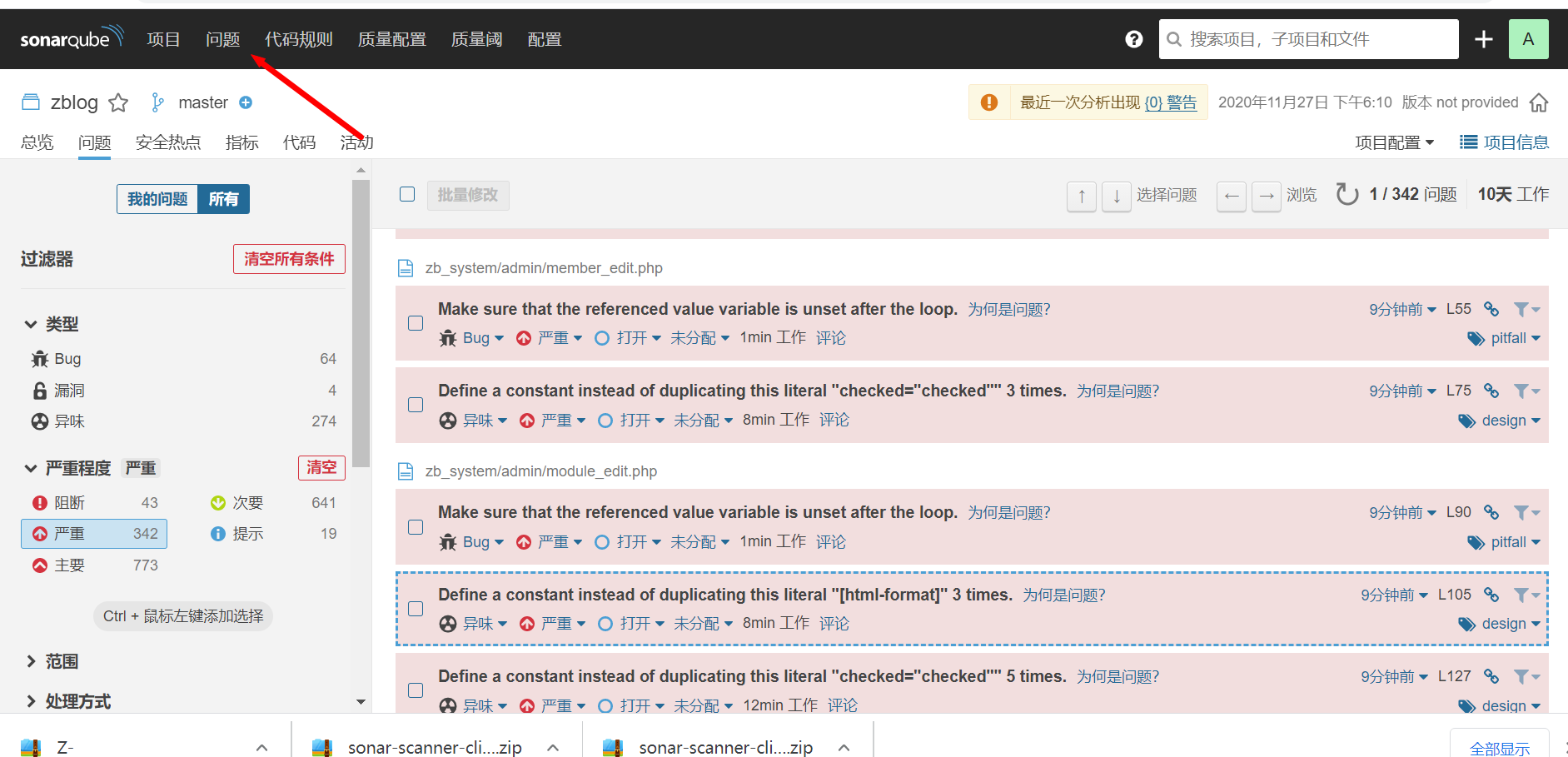Toggle the select-all issues checkbox
This screenshot has height=757, width=1568.
(407, 194)
